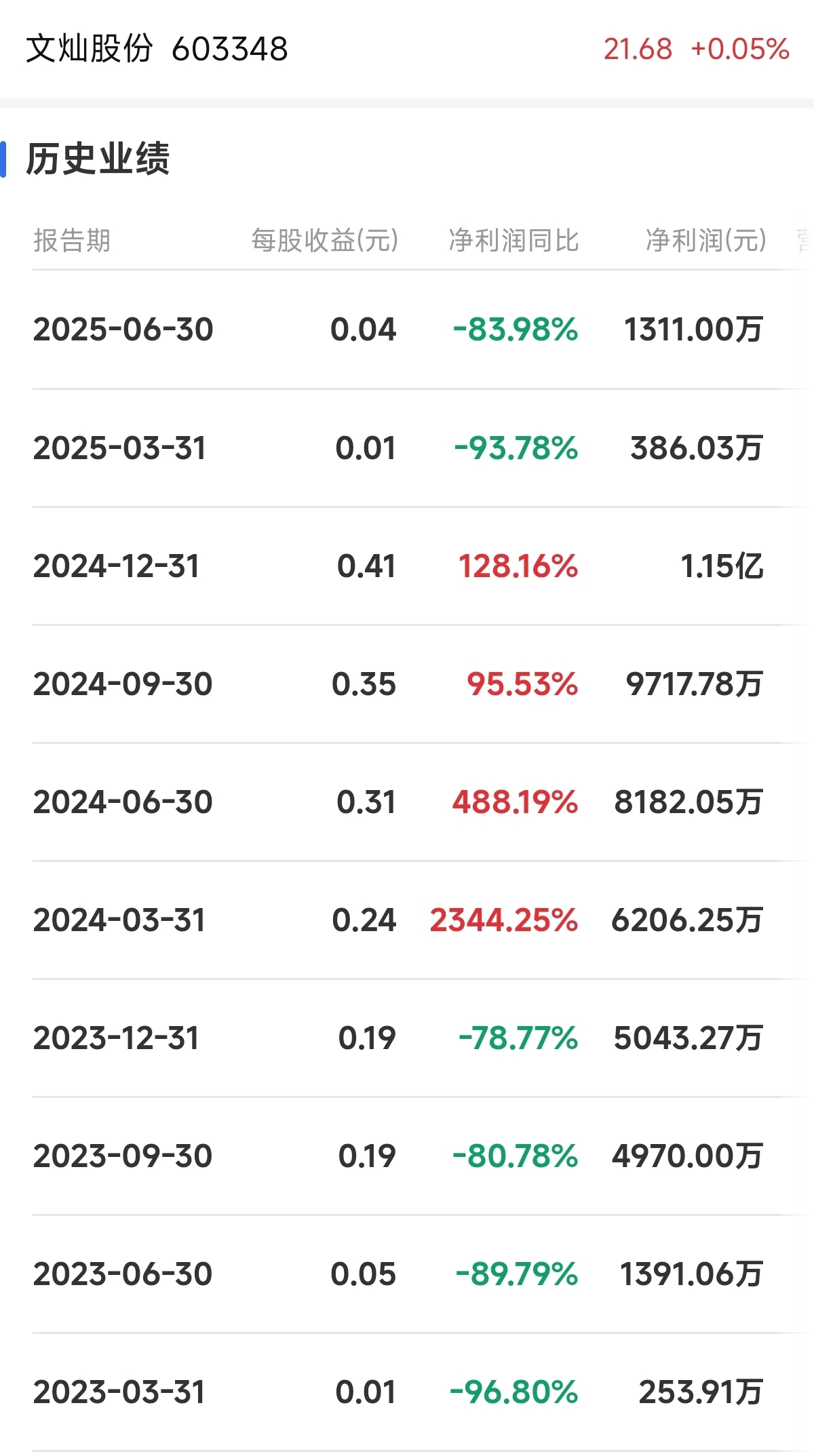
Task: Tap the -80.78% growth value
Action: 516,1156
